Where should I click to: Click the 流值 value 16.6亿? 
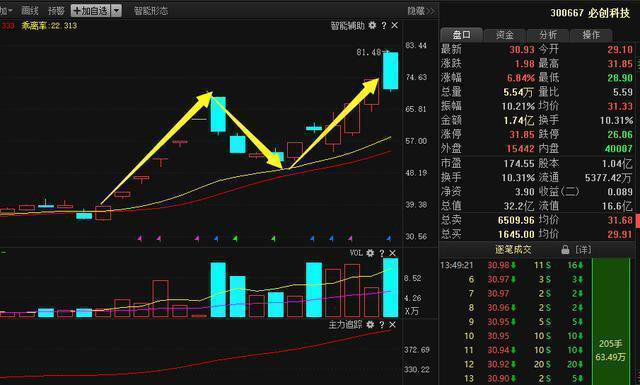tap(617, 206)
